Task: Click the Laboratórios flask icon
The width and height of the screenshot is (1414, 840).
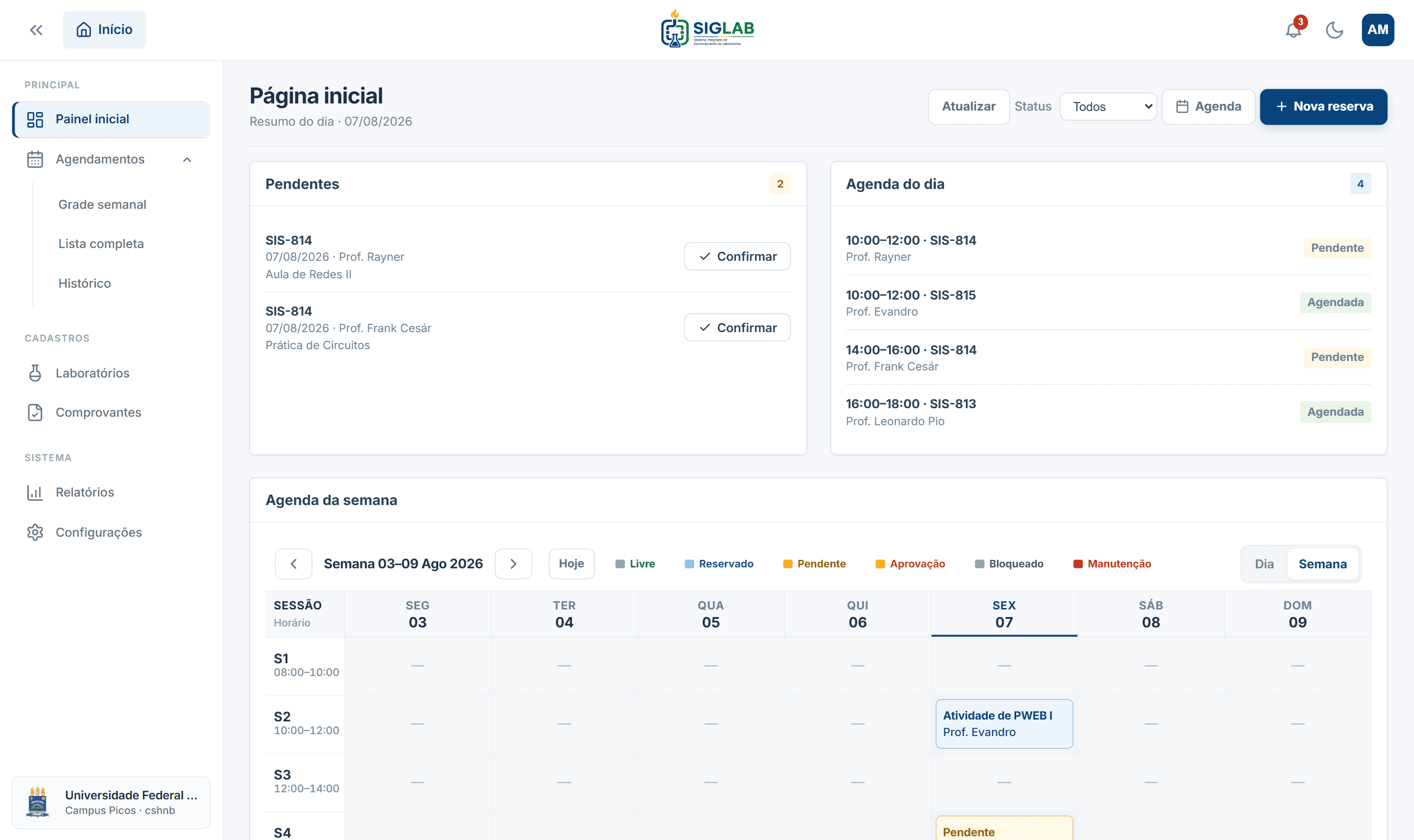Action: coord(35,373)
